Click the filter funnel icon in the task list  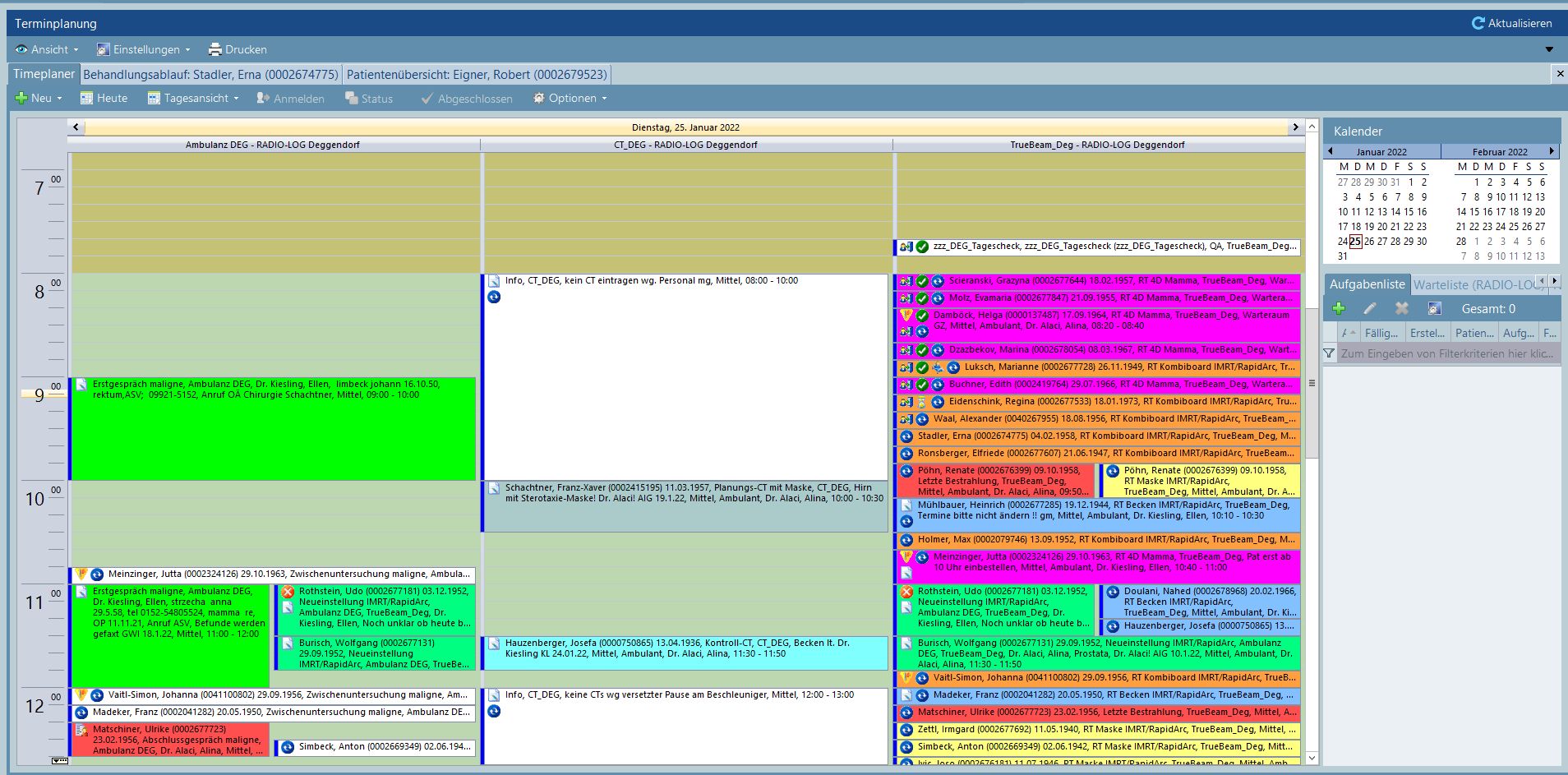click(x=1329, y=353)
